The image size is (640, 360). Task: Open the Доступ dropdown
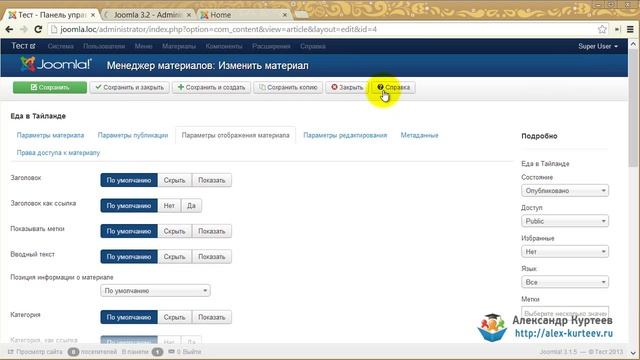pyautogui.click(x=565, y=221)
